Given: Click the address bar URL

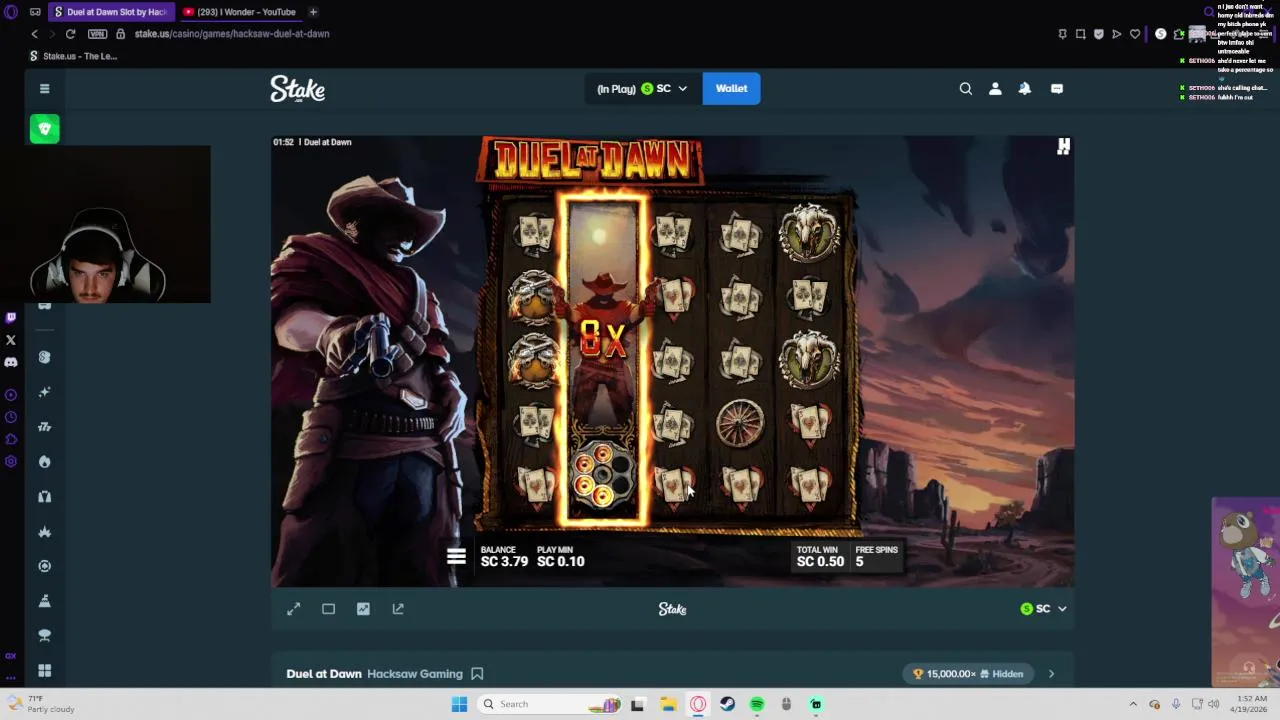Looking at the screenshot, I should (x=232, y=34).
